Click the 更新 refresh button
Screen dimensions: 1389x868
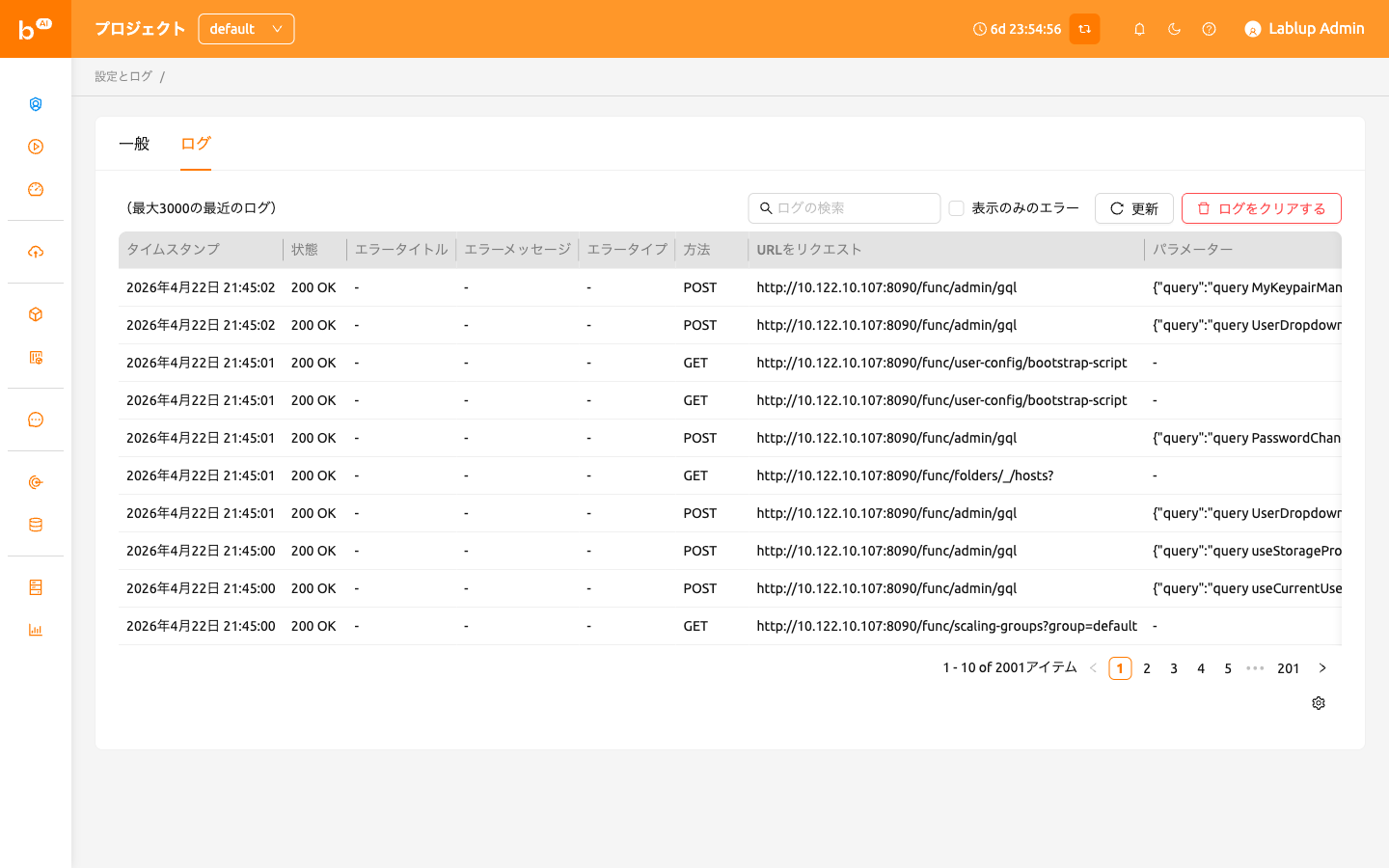(1134, 208)
